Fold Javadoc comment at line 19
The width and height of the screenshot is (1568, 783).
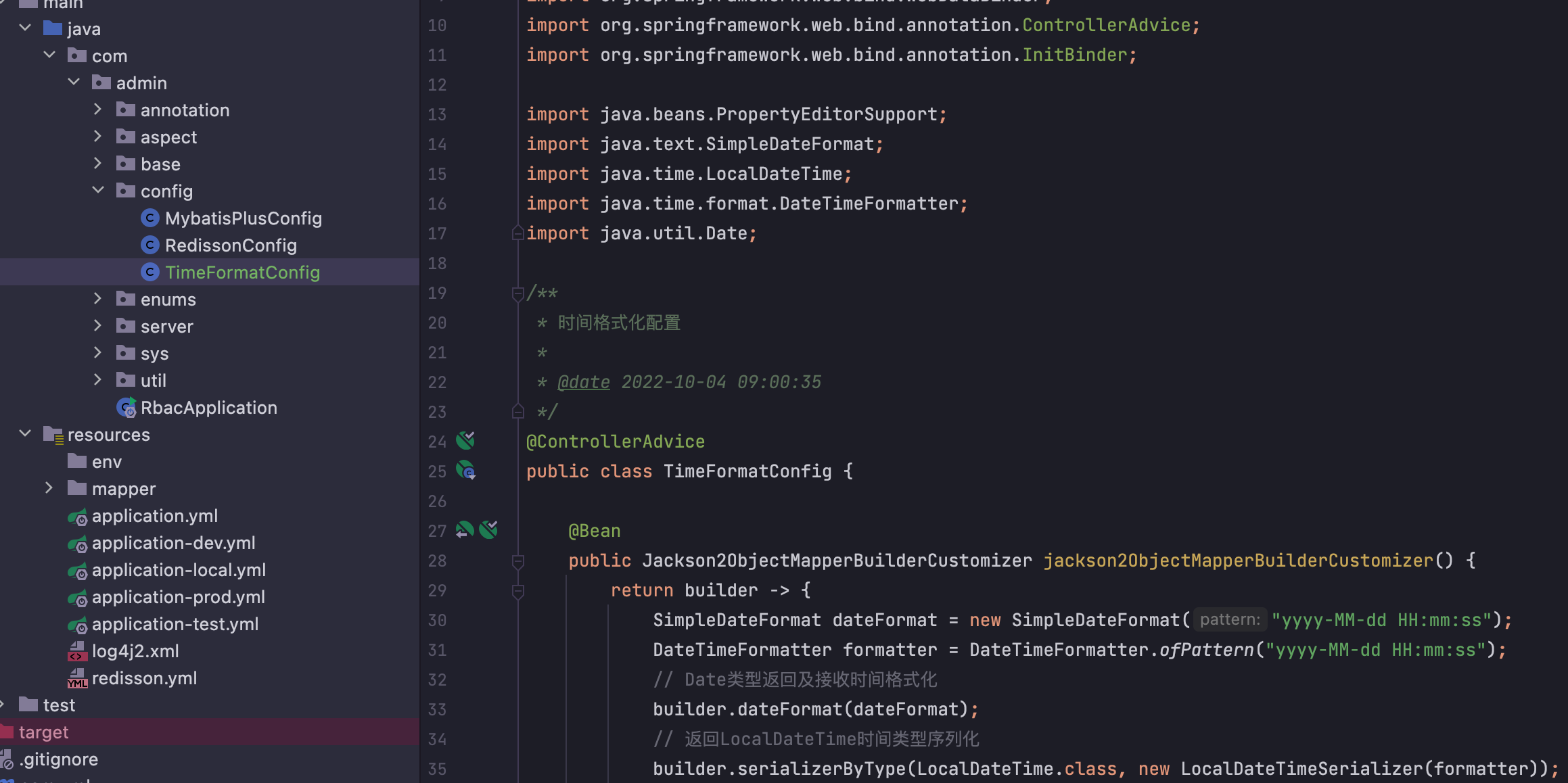[x=518, y=293]
